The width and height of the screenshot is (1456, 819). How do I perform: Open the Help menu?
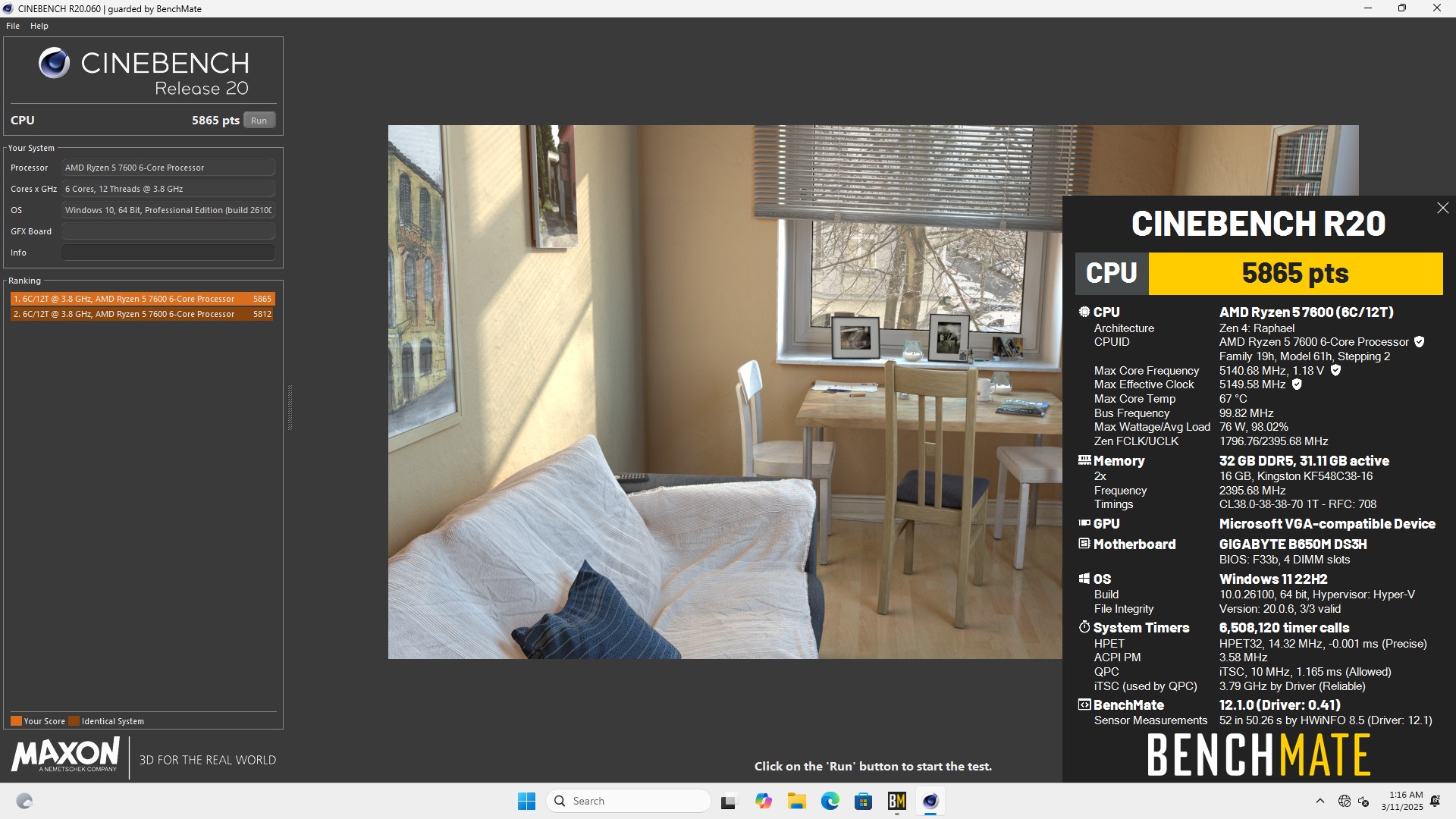point(39,26)
